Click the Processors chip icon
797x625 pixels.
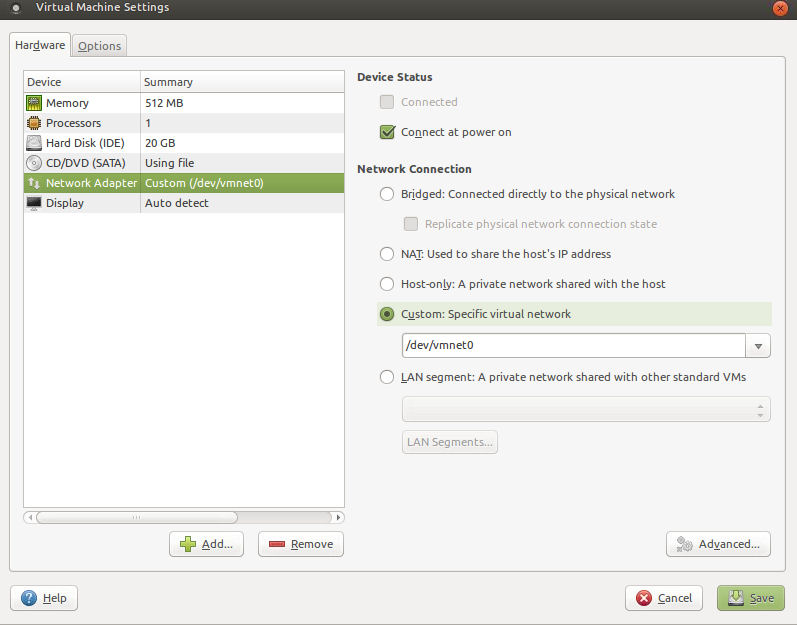point(34,123)
